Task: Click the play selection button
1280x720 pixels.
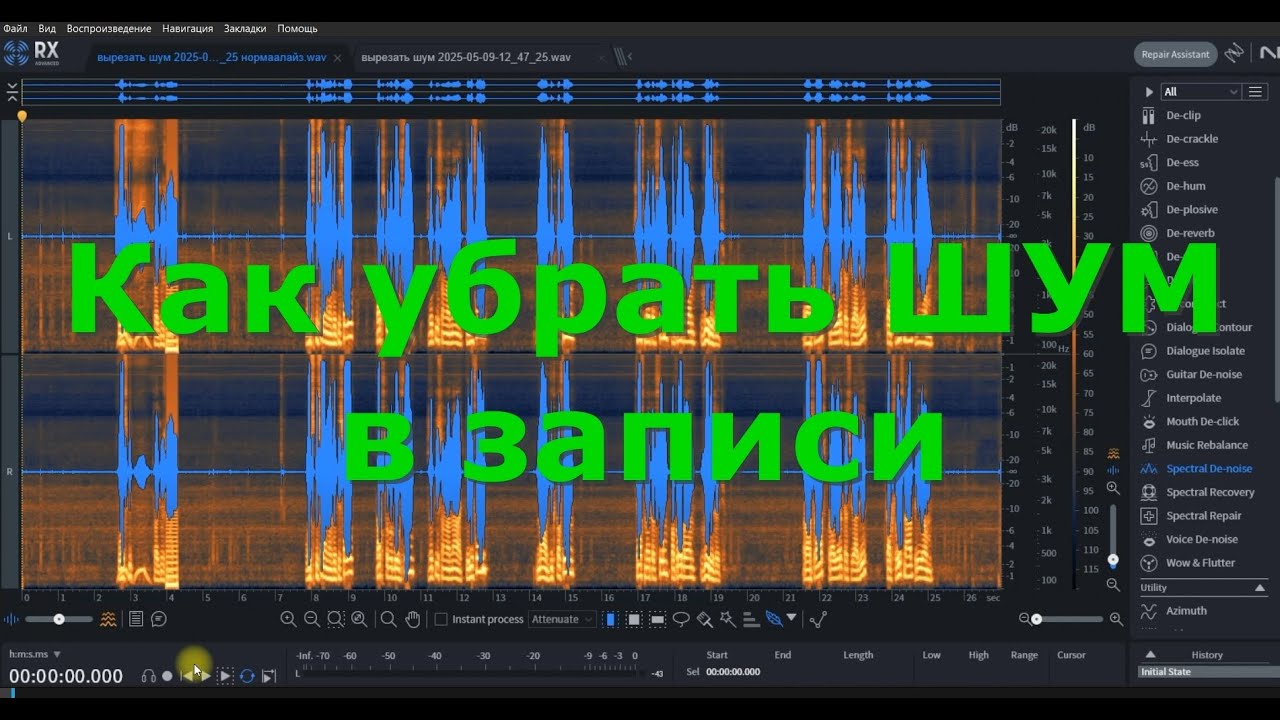Action: pyautogui.click(x=225, y=676)
